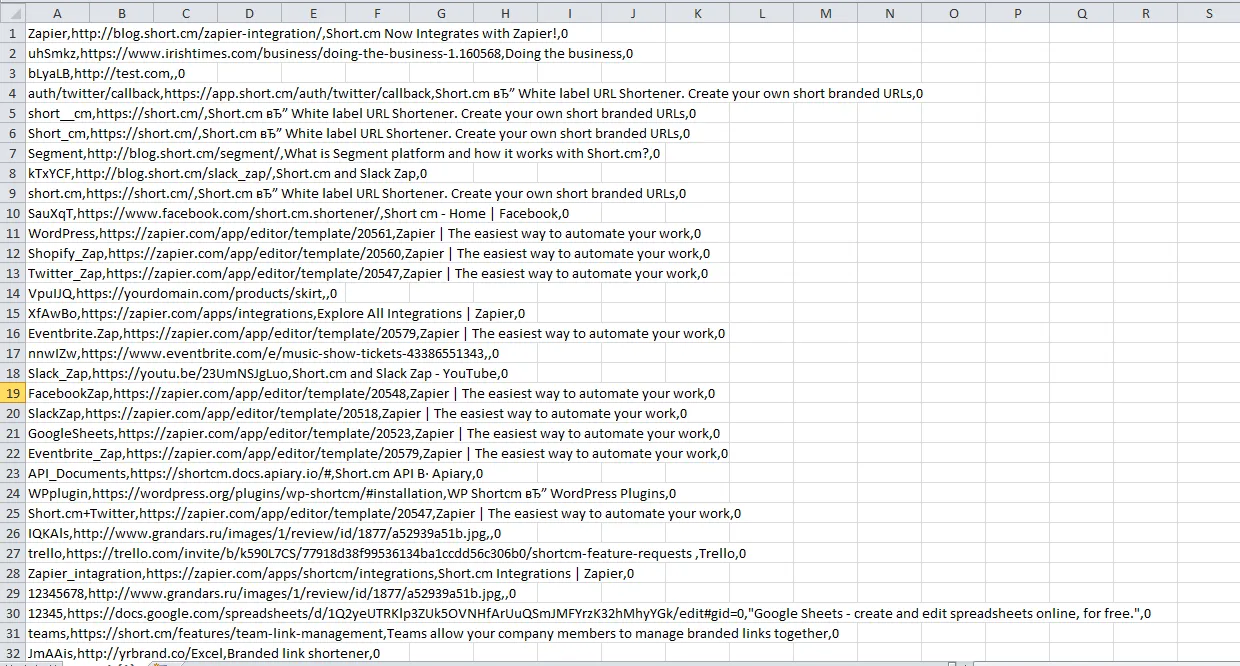Click the 'Twitter_Zap' row text
The image size is (1240, 666).
(368, 273)
